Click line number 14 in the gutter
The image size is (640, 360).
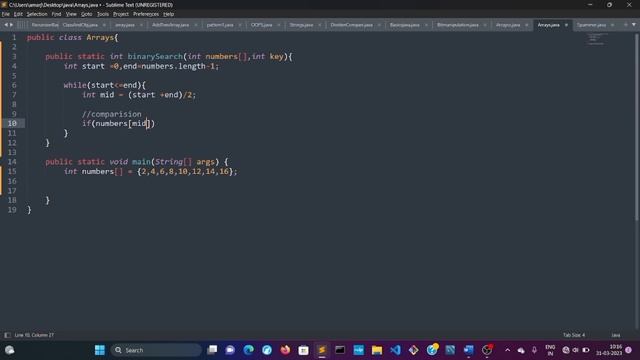coord(12,162)
